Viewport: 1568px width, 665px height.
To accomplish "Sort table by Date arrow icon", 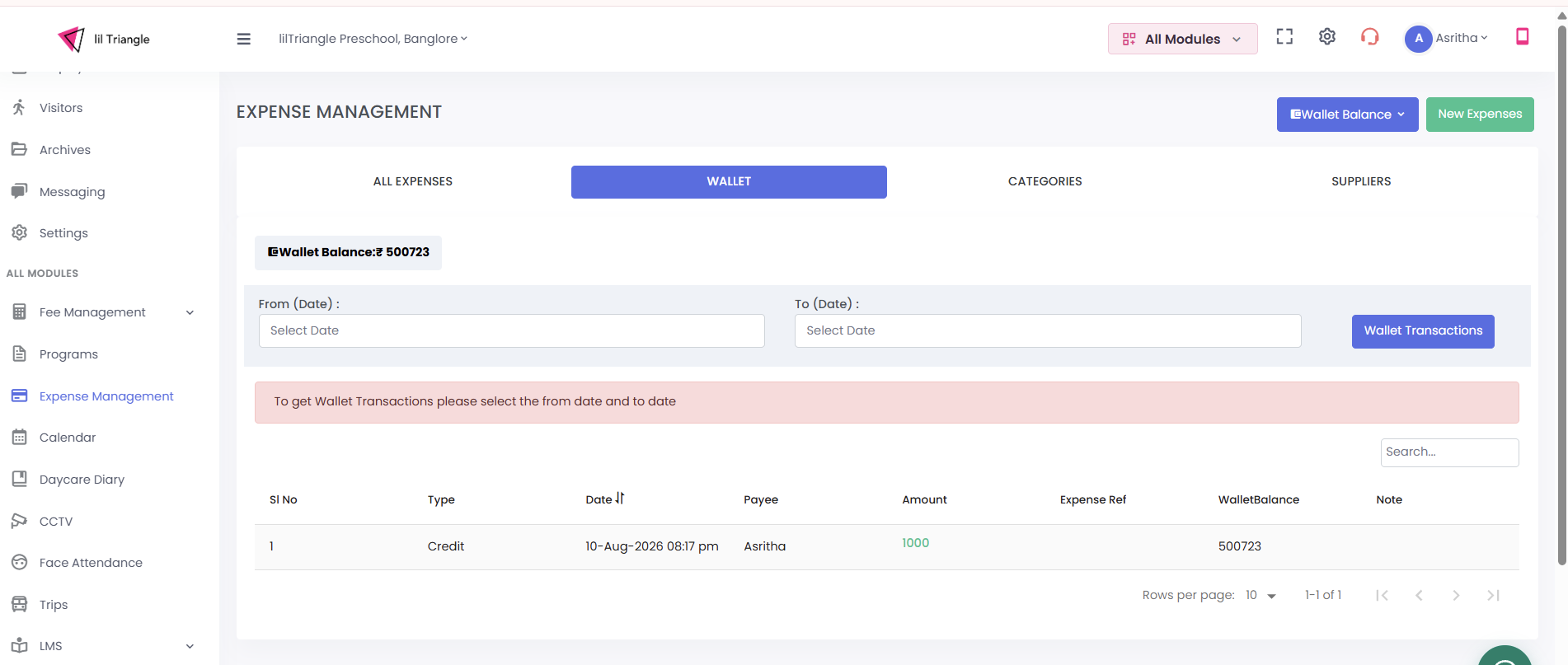I will (620, 499).
